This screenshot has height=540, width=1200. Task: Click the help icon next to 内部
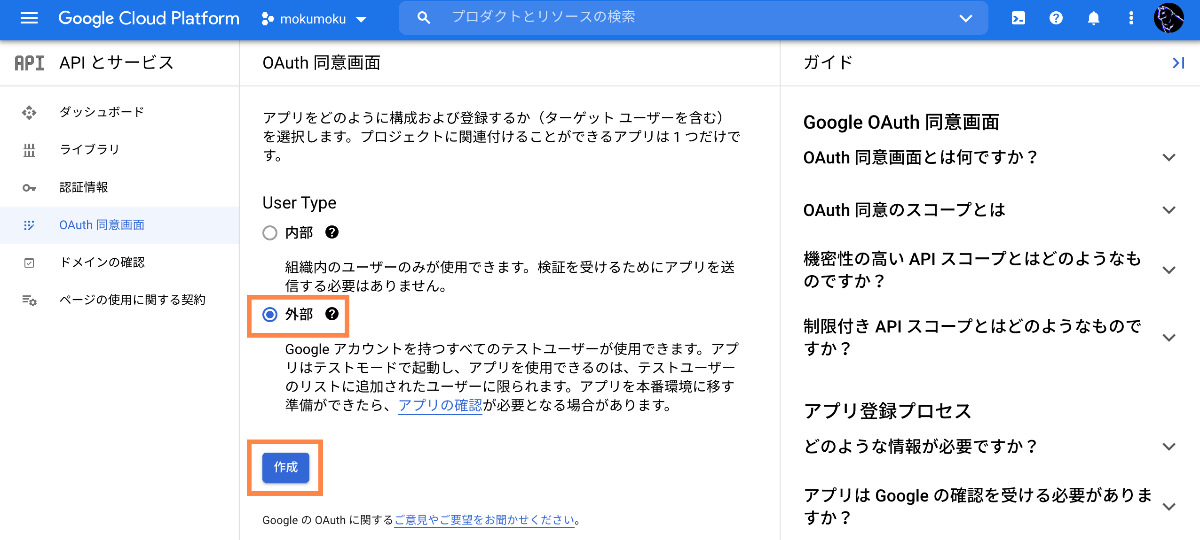(332, 232)
